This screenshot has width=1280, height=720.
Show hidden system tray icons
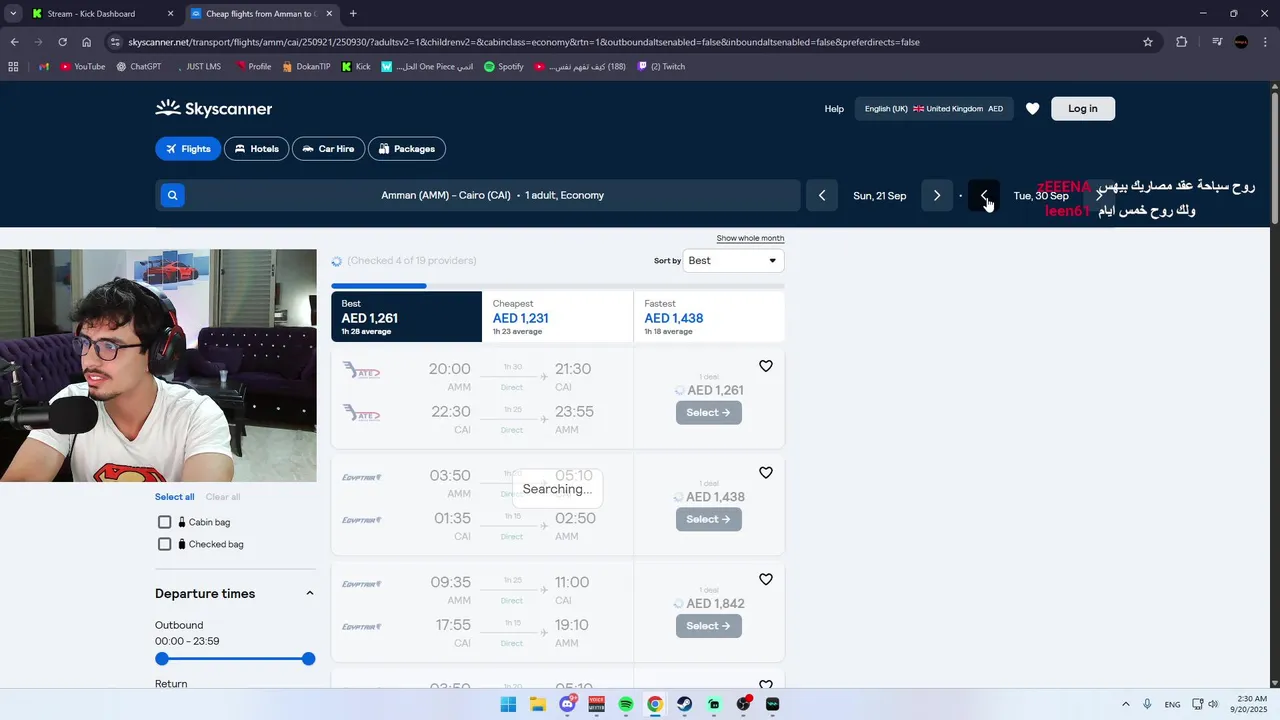1125,704
